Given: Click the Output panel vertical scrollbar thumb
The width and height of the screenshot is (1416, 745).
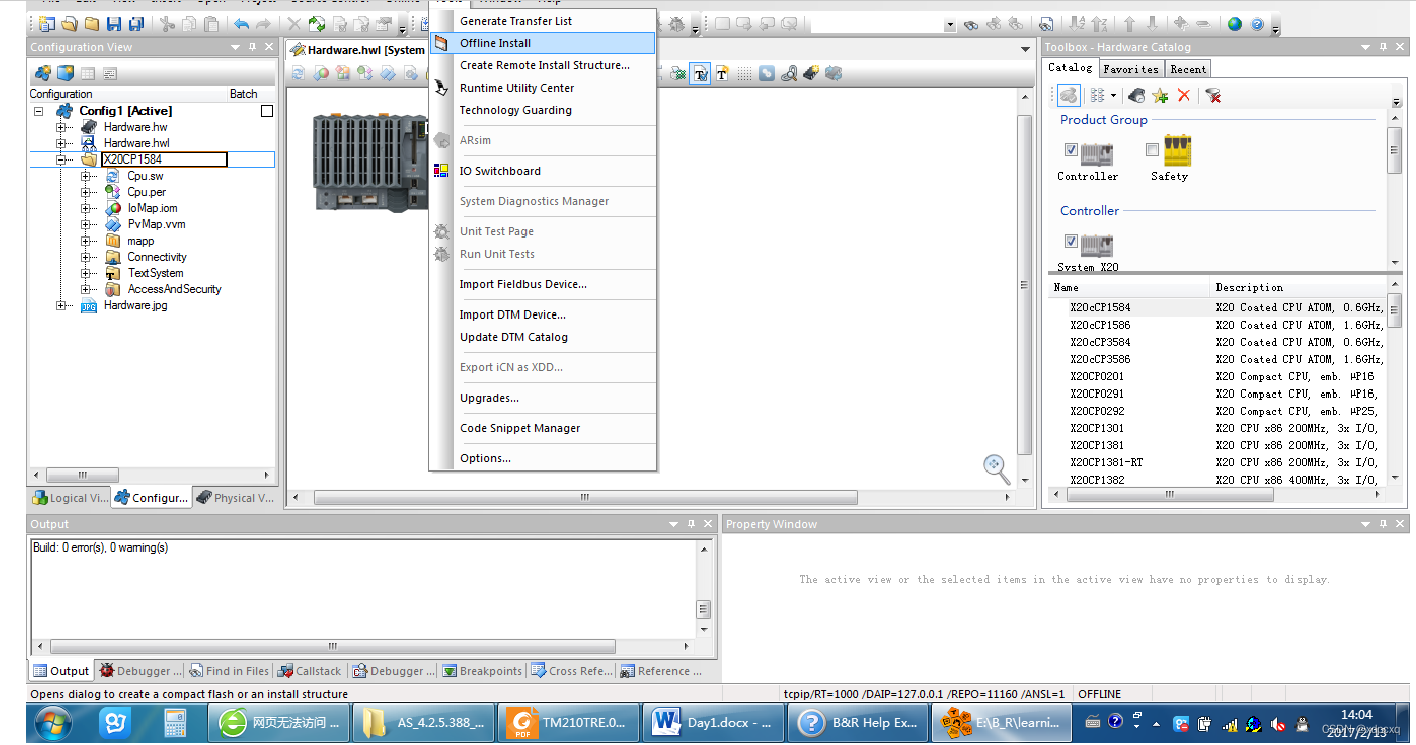Looking at the screenshot, I should tap(704, 609).
